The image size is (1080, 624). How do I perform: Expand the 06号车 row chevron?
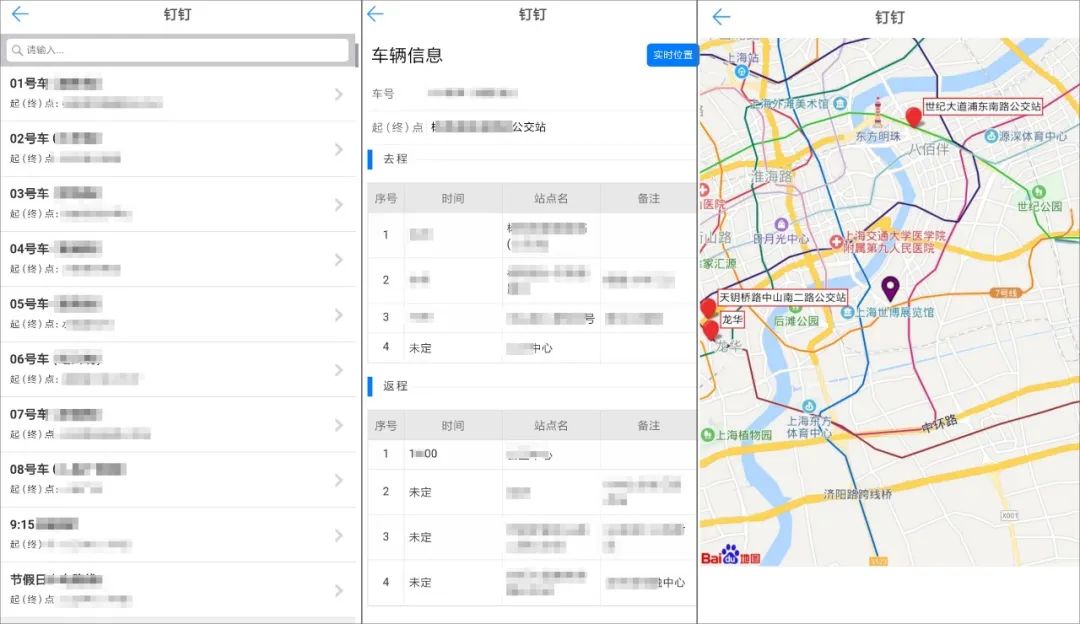[x=338, y=370]
